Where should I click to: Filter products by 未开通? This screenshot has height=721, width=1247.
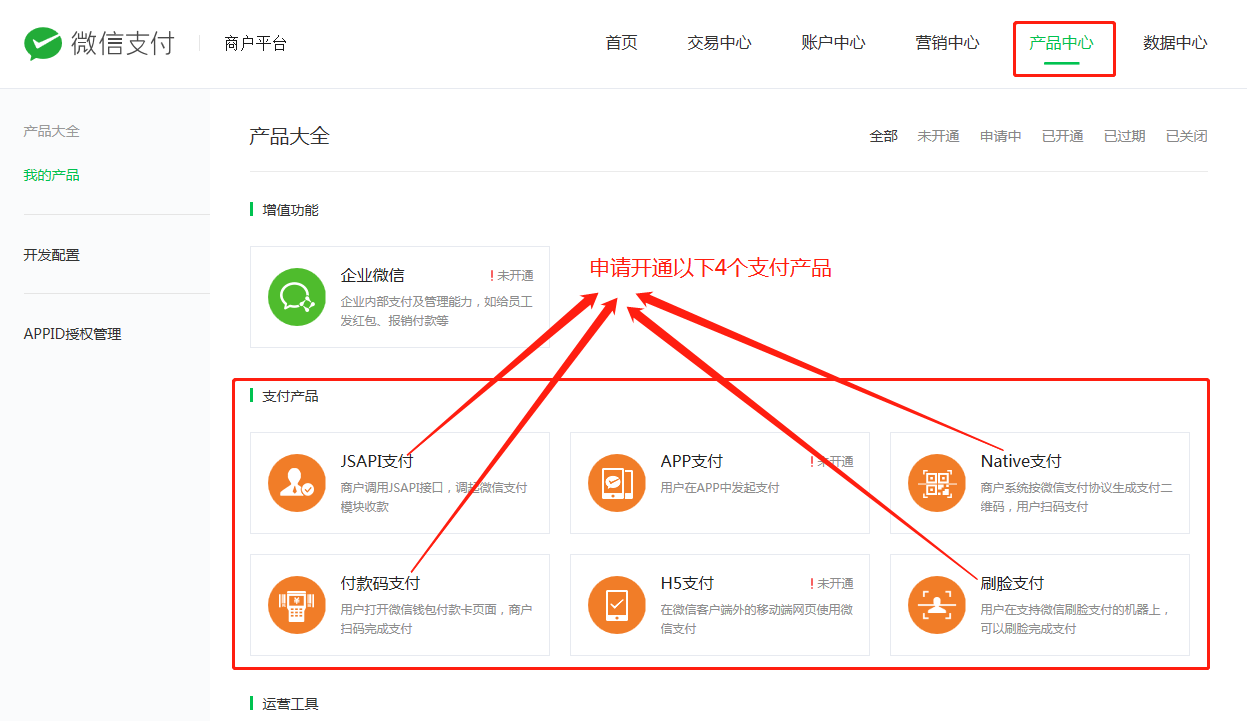[x=938, y=136]
